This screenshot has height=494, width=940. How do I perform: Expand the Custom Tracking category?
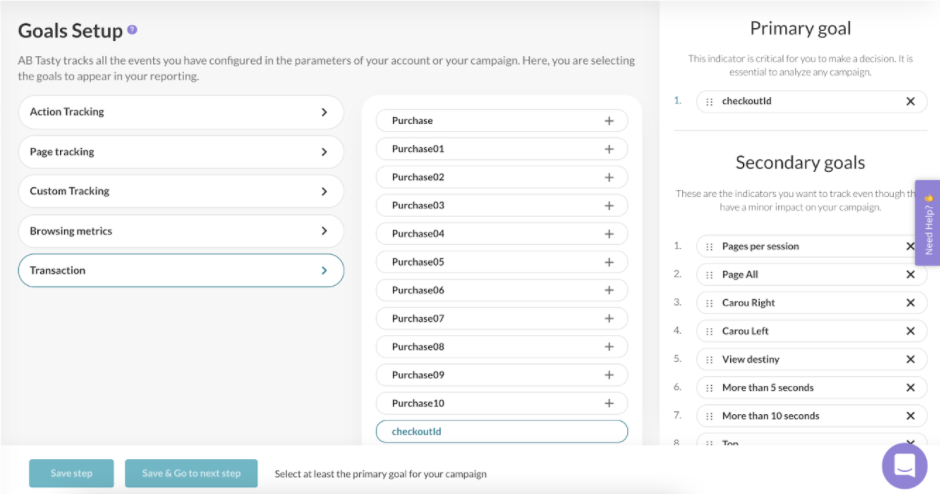[180, 191]
